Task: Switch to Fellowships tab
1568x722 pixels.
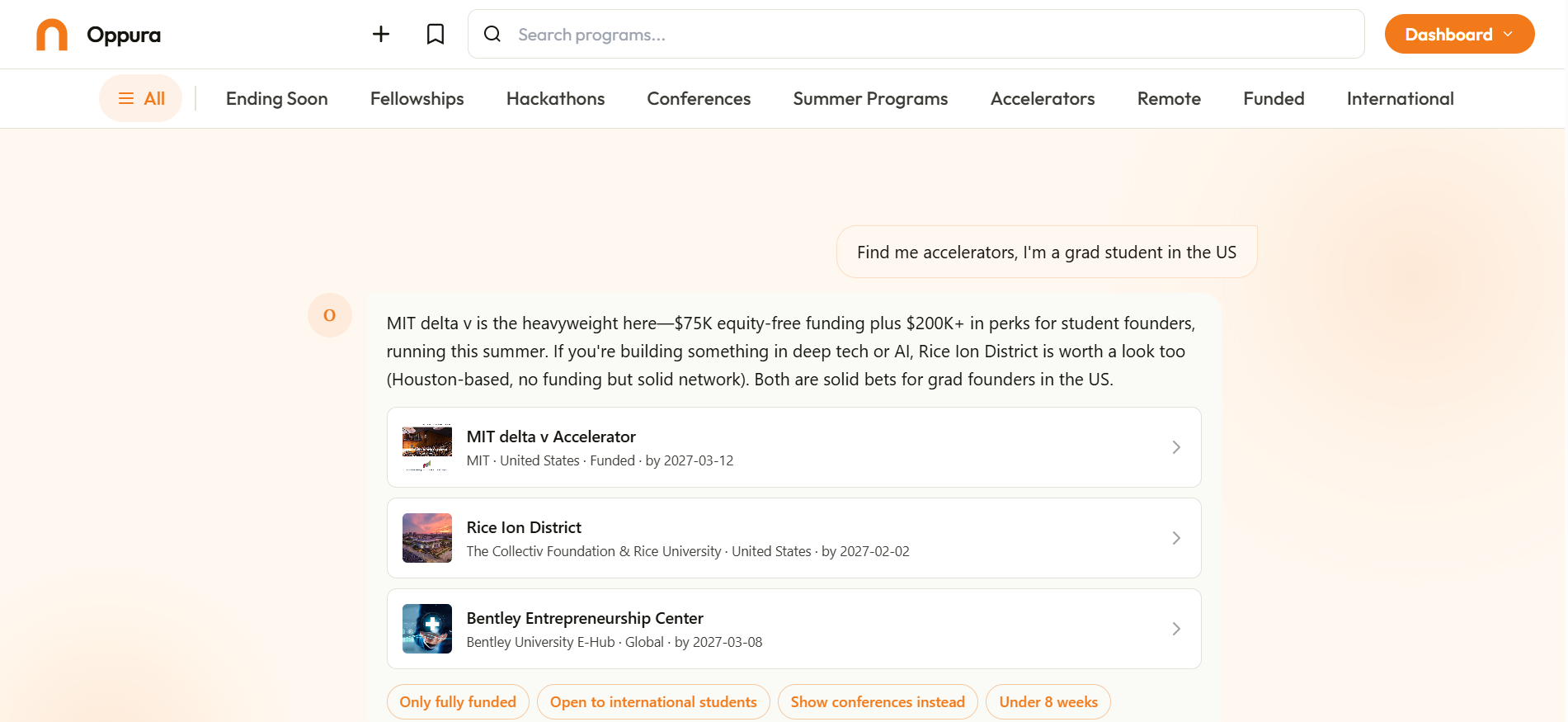Action: [417, 99]
